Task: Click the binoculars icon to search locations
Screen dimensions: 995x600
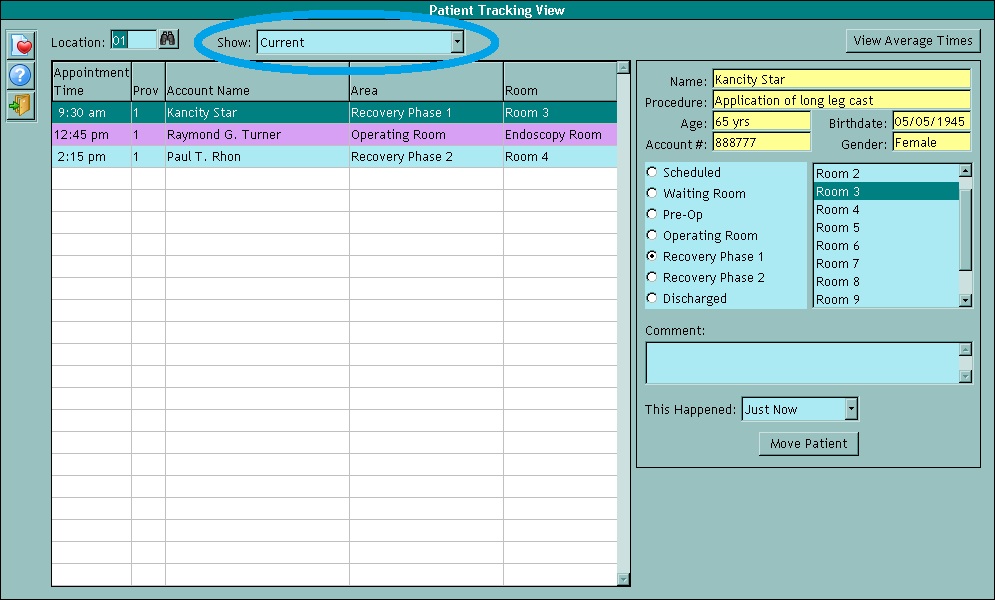Action: (167, 38)
